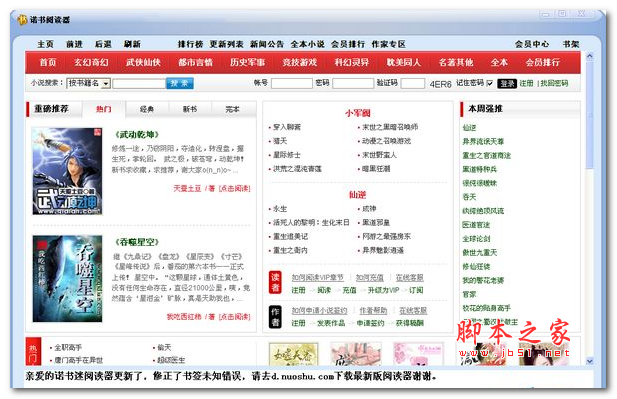617x399 pixels.
Task: Open the 星际修士 novel link
Action: tap(287, 155)
